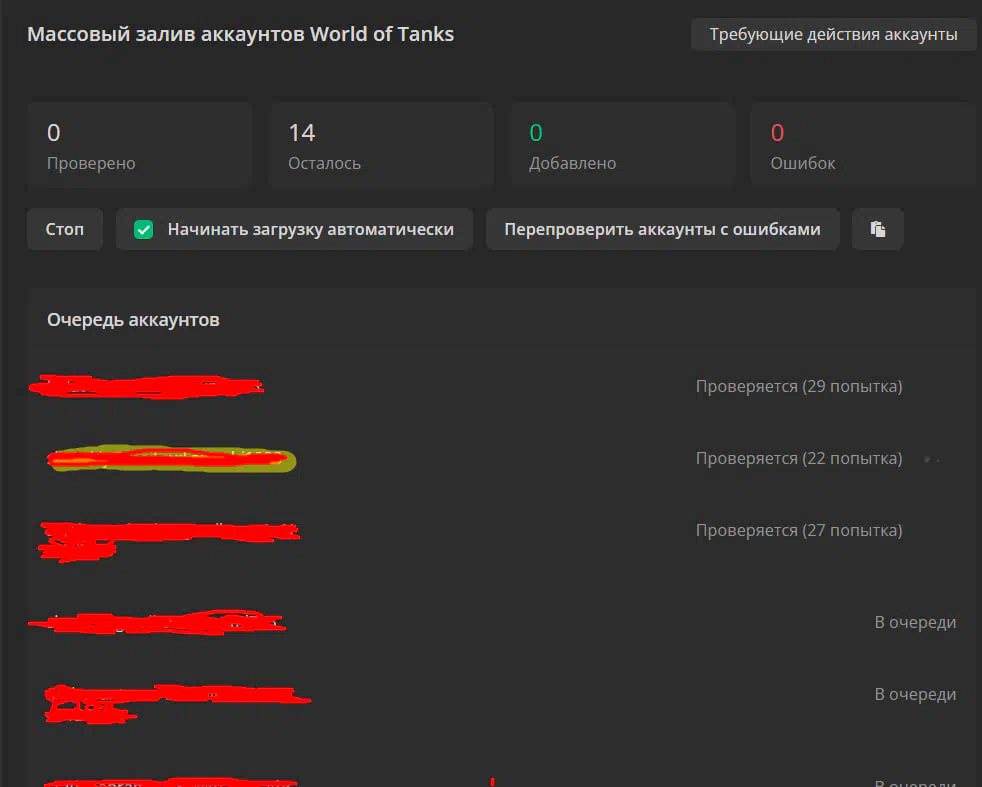Viewport: 982px width, 787px height.
Task: Click the page title 'Массовый залив аккаунтов World of Tanks'
Action: 240,34
